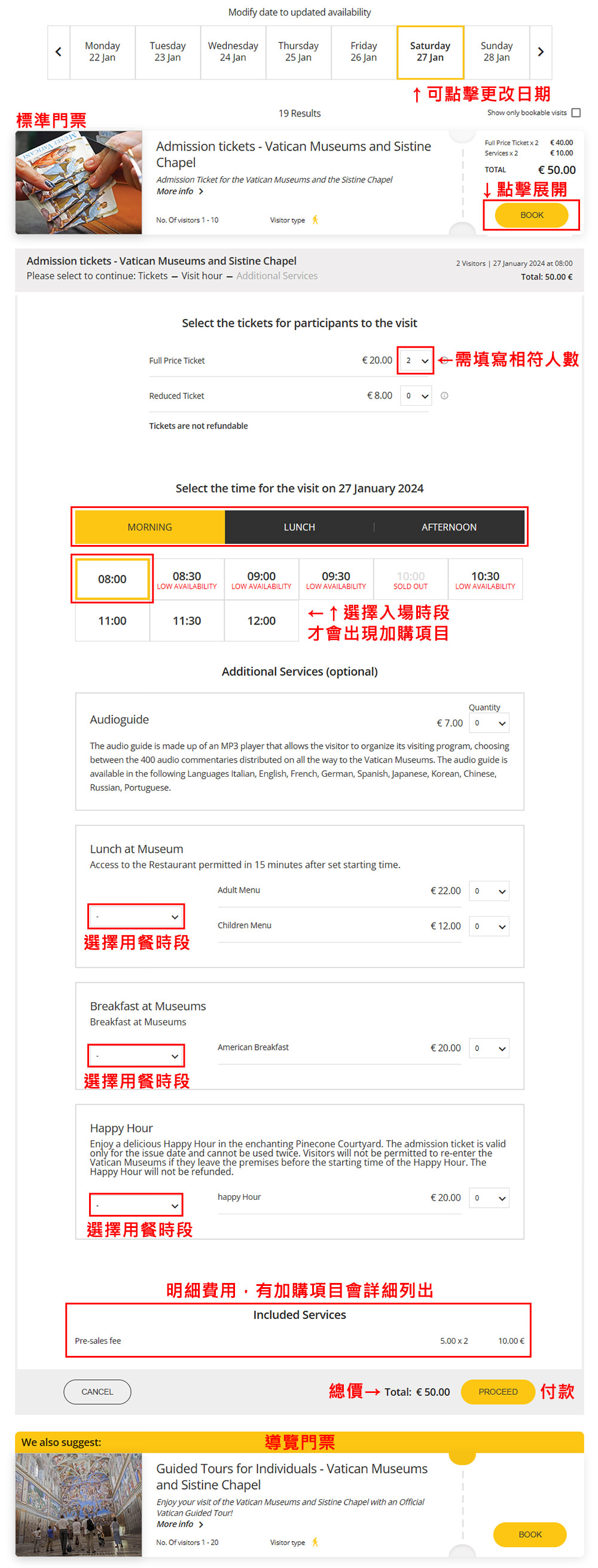
Task: Select Thursday 25 Jan date
Action: point(298,53)
